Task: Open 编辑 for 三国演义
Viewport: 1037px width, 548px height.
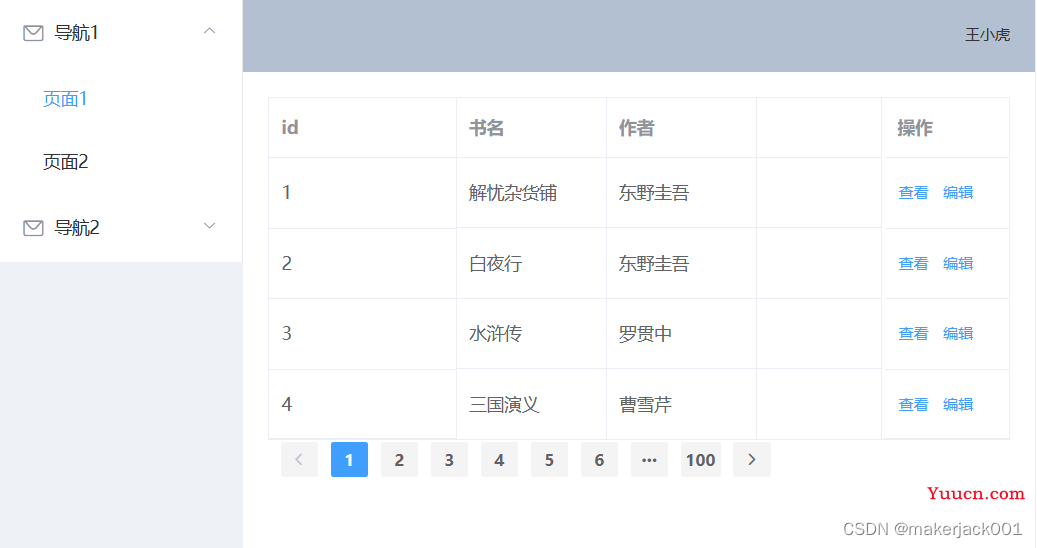Action: tap(958, 404)
